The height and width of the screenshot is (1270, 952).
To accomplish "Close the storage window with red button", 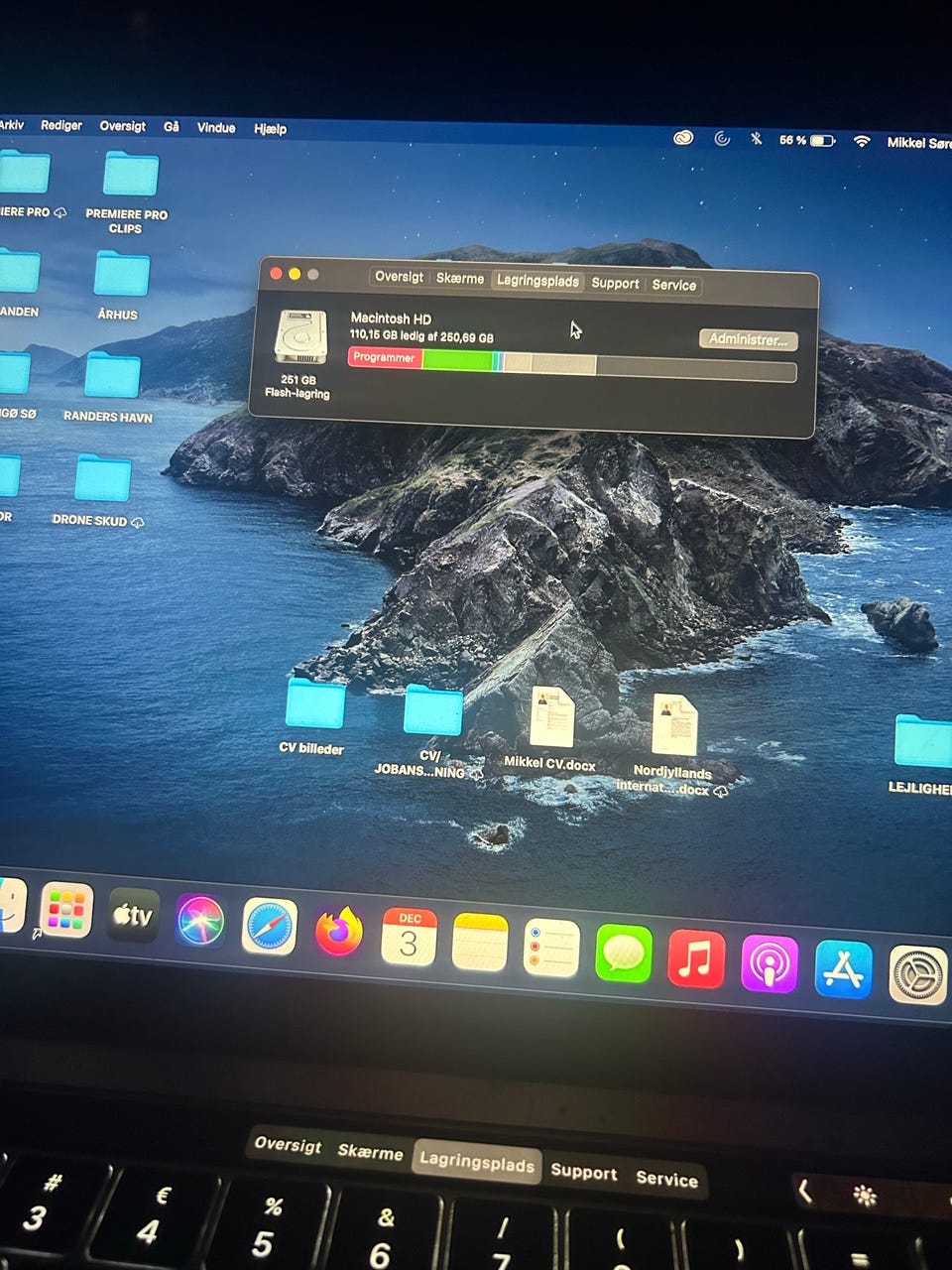I will click(276, 273).
